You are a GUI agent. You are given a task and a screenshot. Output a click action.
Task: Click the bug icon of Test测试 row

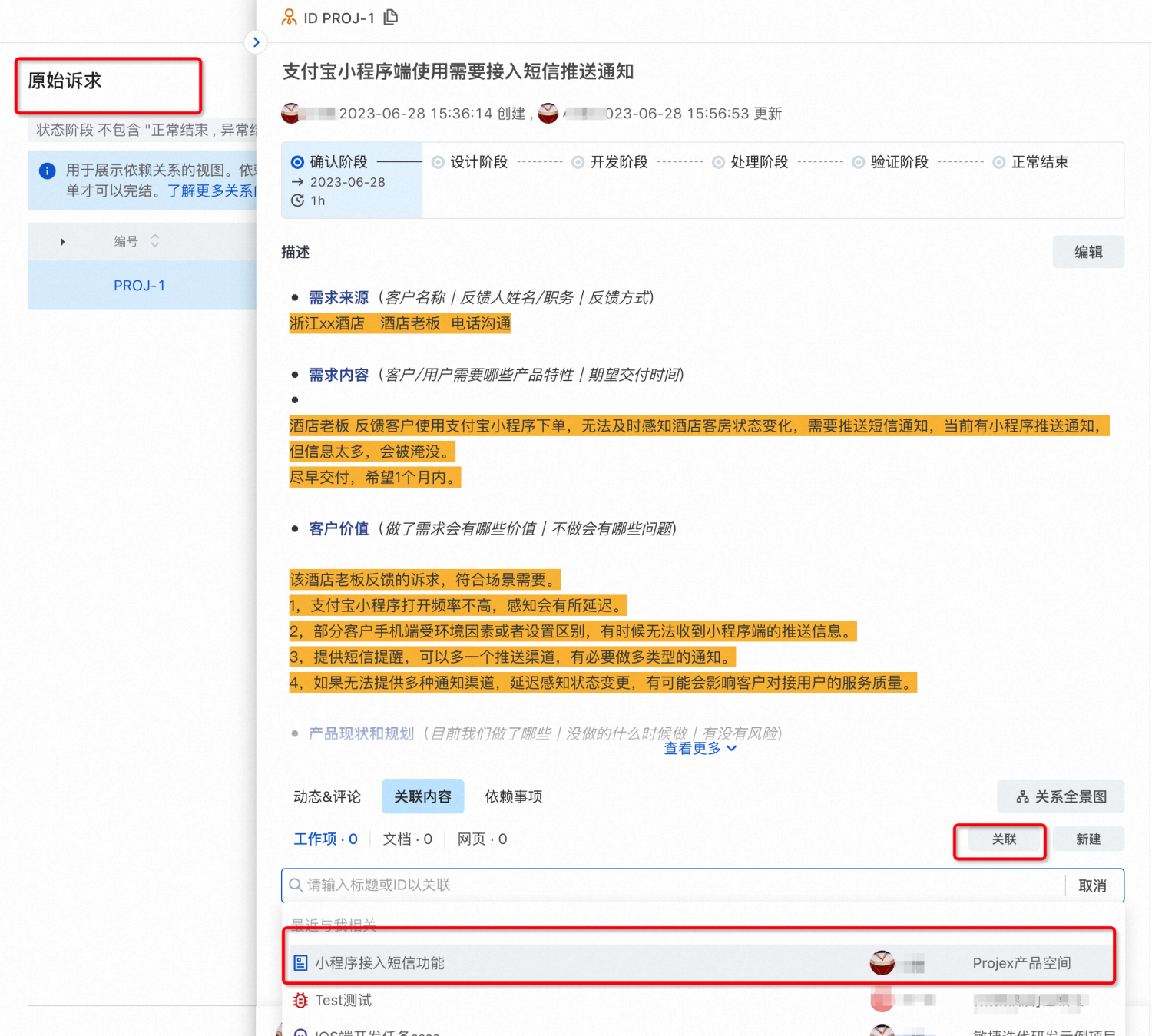tap(300, 1000)
